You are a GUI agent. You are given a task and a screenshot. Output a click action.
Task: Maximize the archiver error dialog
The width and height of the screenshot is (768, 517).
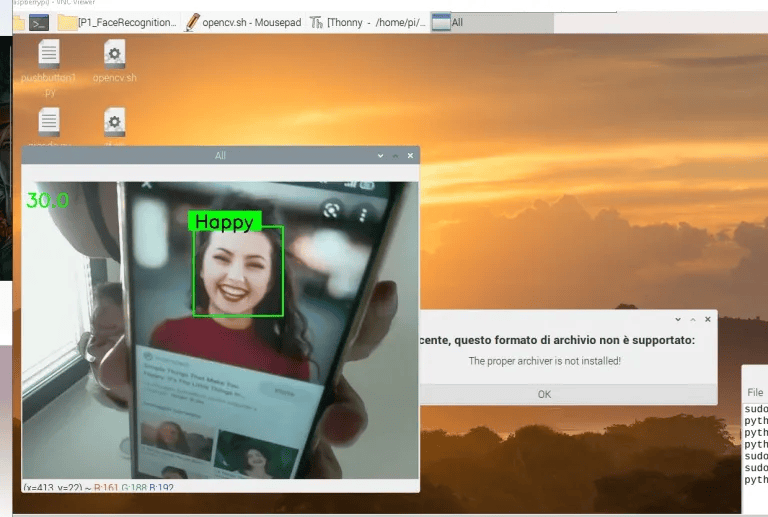[x=693, y=319]
